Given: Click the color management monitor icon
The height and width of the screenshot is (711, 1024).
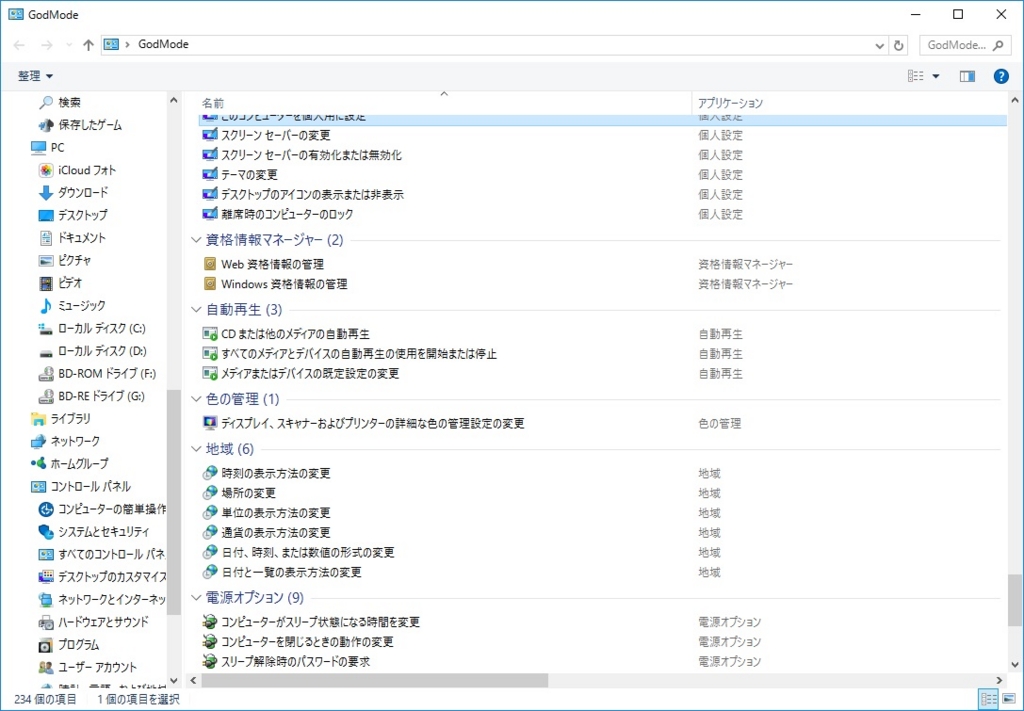Looking at the screenshot, I should coord(210,424).
